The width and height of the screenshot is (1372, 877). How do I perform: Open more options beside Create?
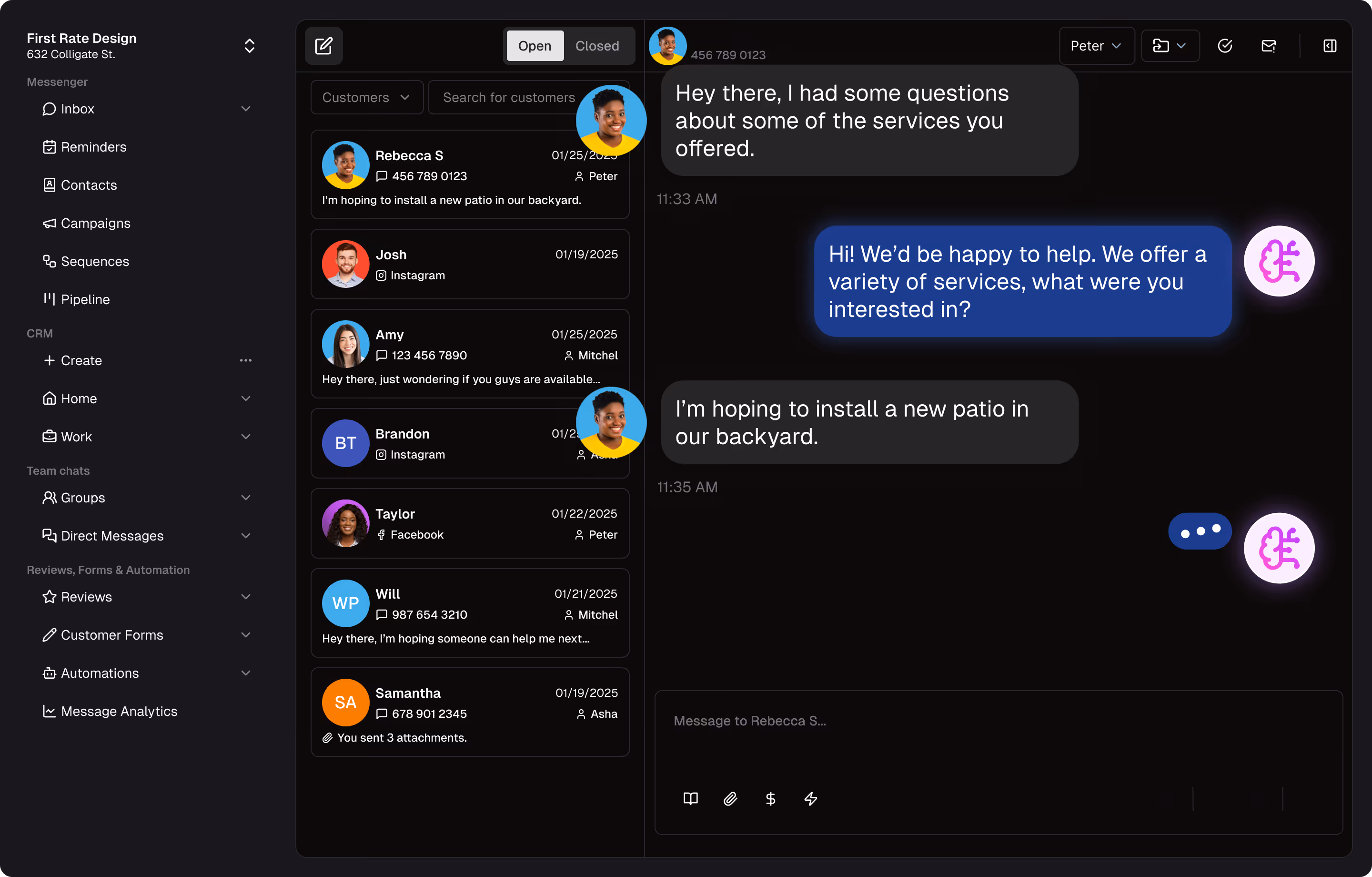(x=245, y=360)
